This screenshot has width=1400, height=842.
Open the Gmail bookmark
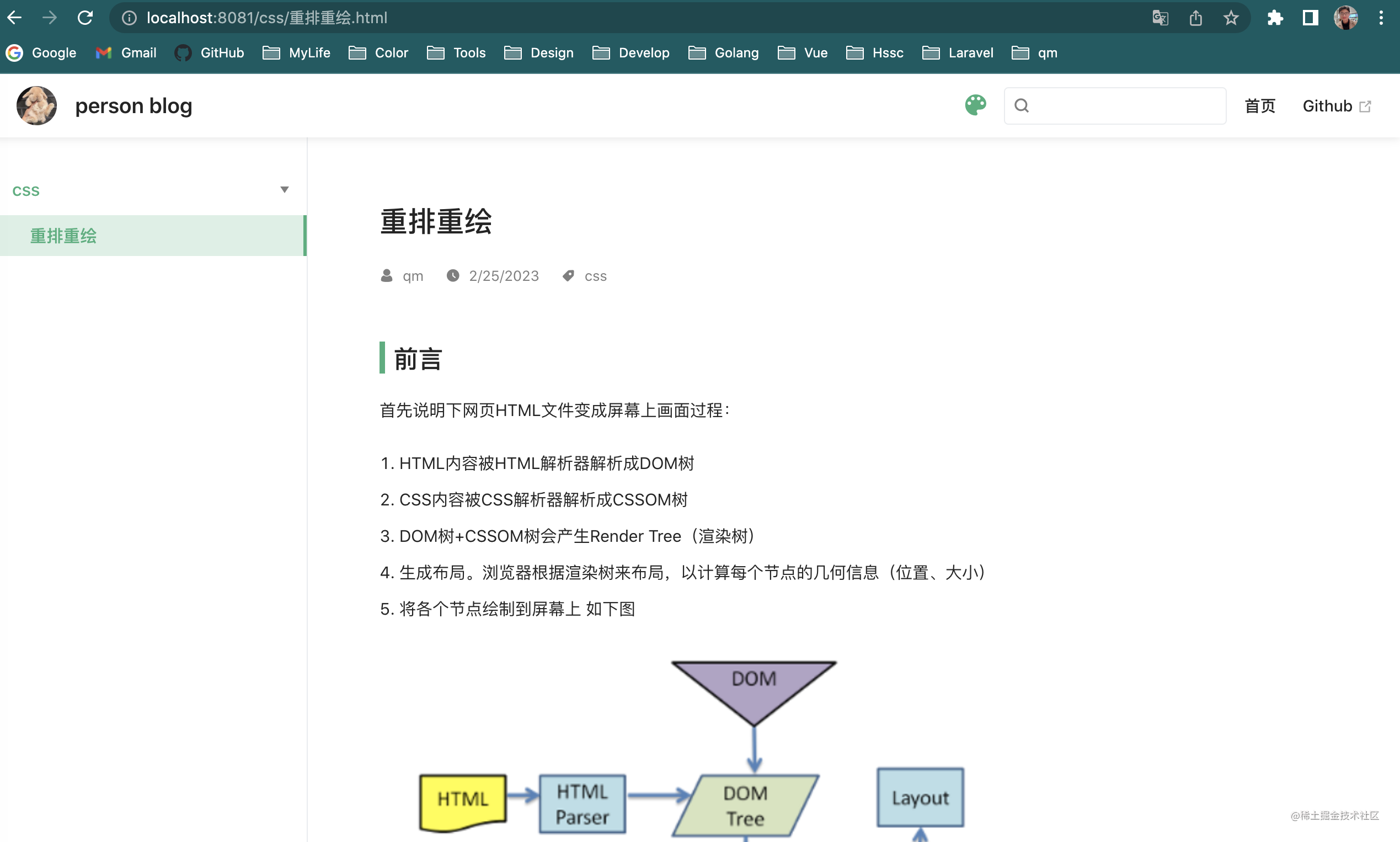click(126, 53)
